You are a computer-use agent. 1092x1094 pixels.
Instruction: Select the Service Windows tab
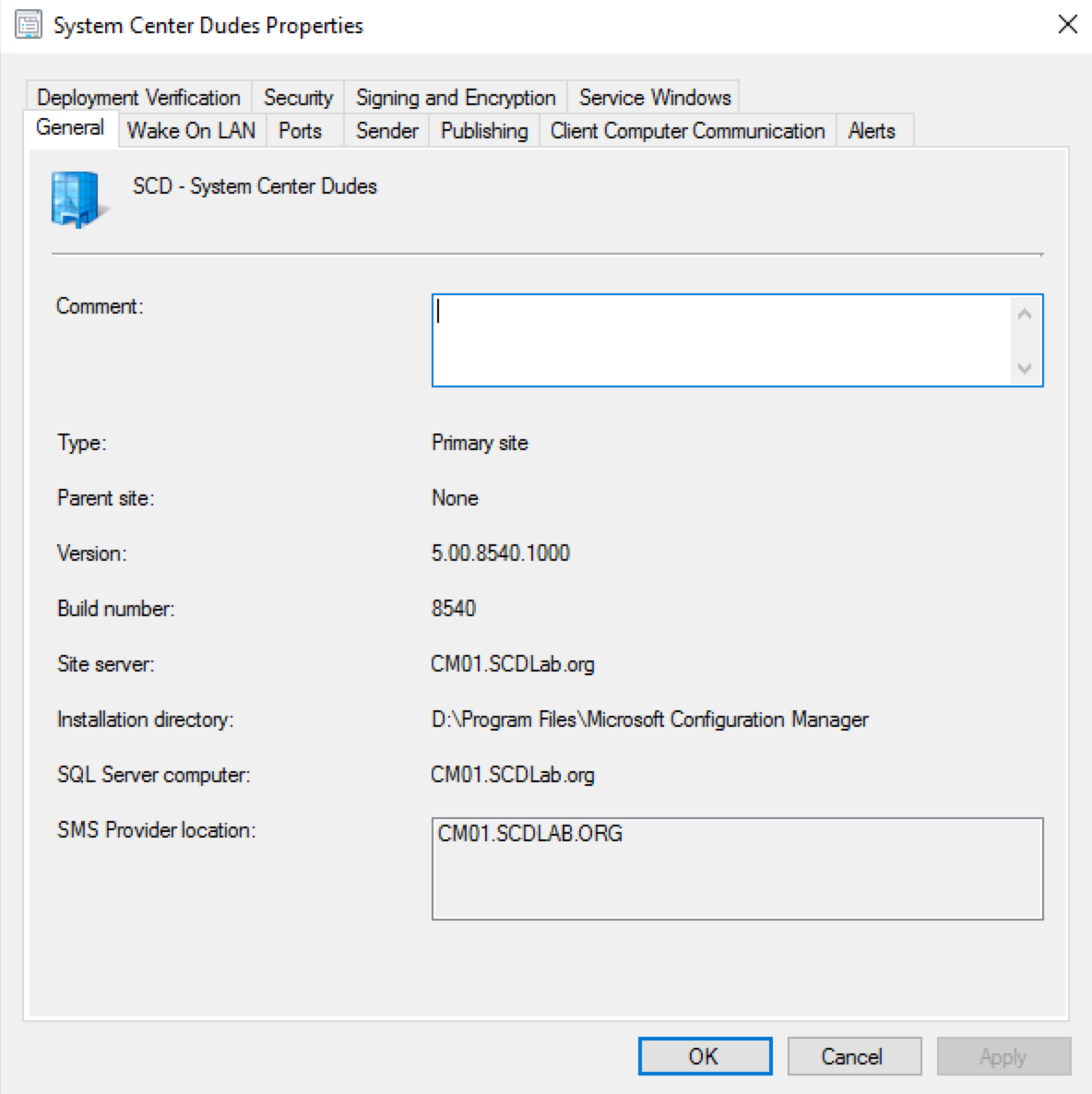[655, 97]
